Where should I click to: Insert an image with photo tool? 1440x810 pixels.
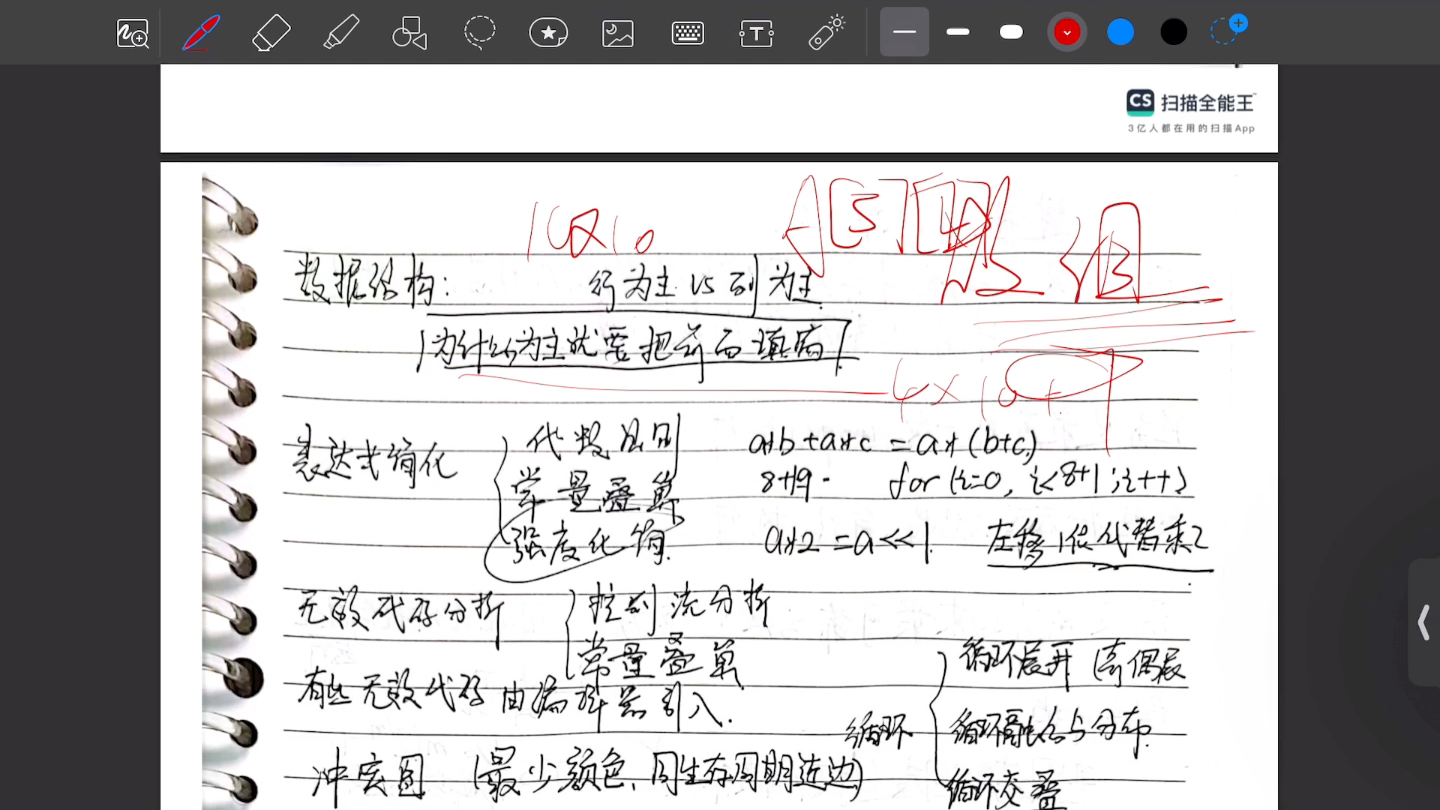[618, 33]
